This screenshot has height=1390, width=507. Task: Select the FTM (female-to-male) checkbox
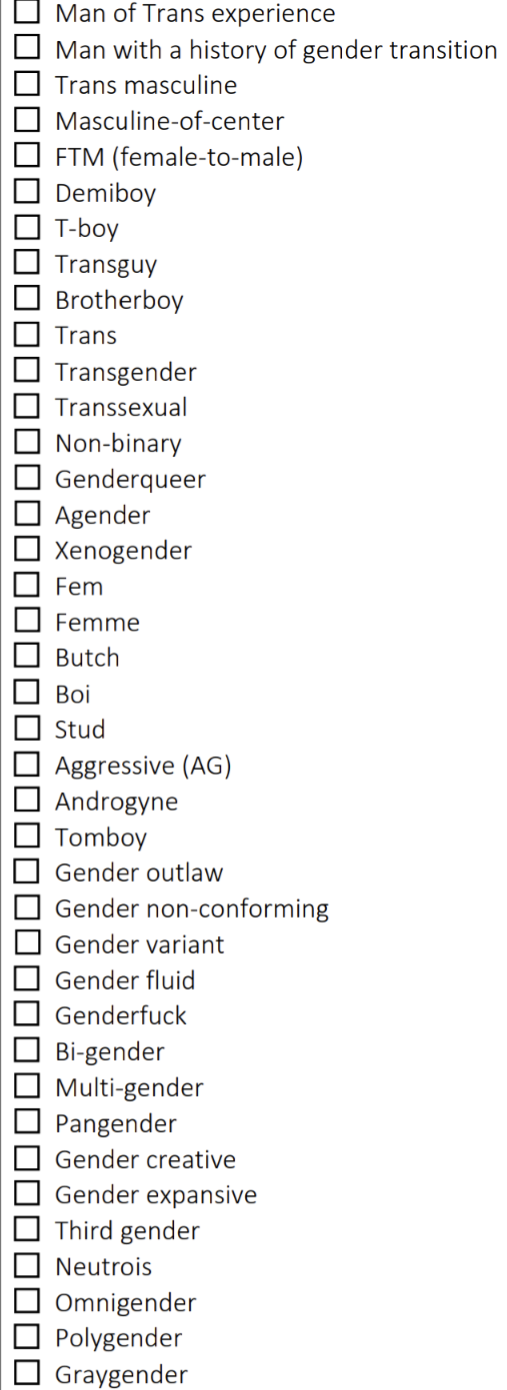click(x=27, y=157)
